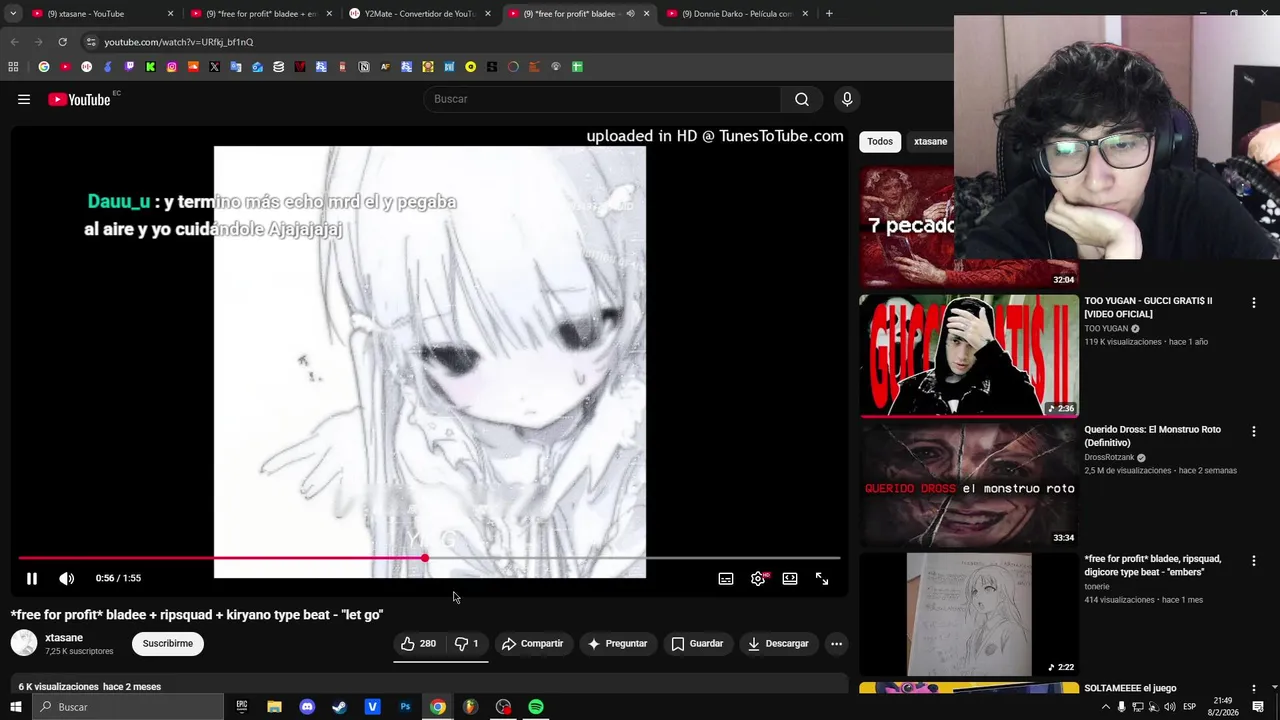The image size is (1280, 720).
Task: Click the DrossRotzank channel name
Action: pos(1109,458)
